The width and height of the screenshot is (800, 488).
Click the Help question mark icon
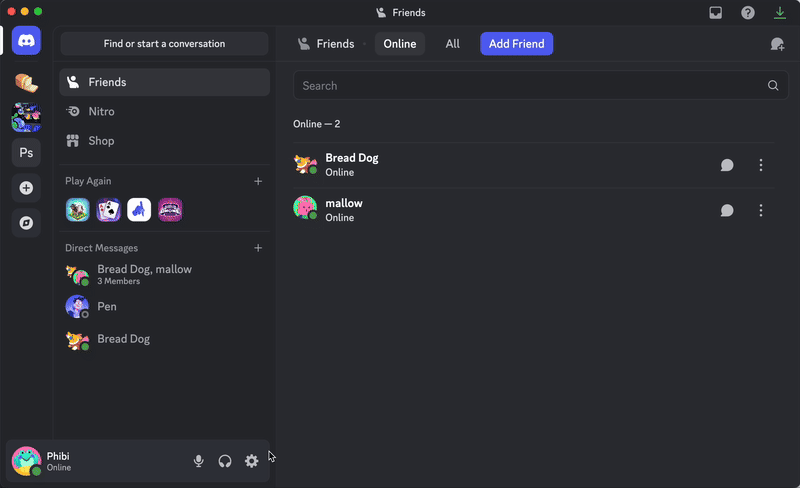click(748, 13)
